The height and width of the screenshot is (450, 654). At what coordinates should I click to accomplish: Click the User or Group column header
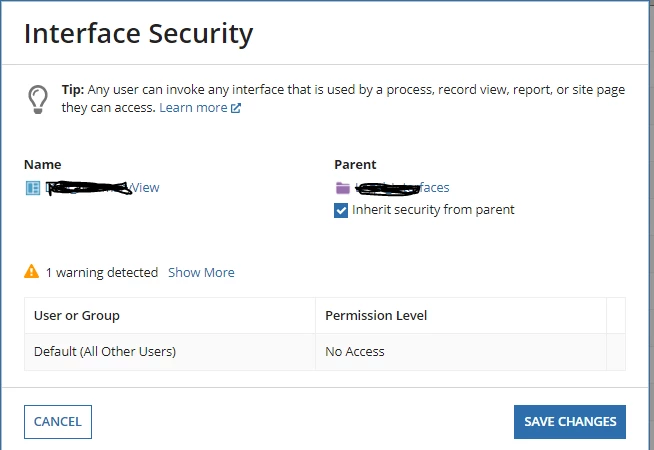170,316
